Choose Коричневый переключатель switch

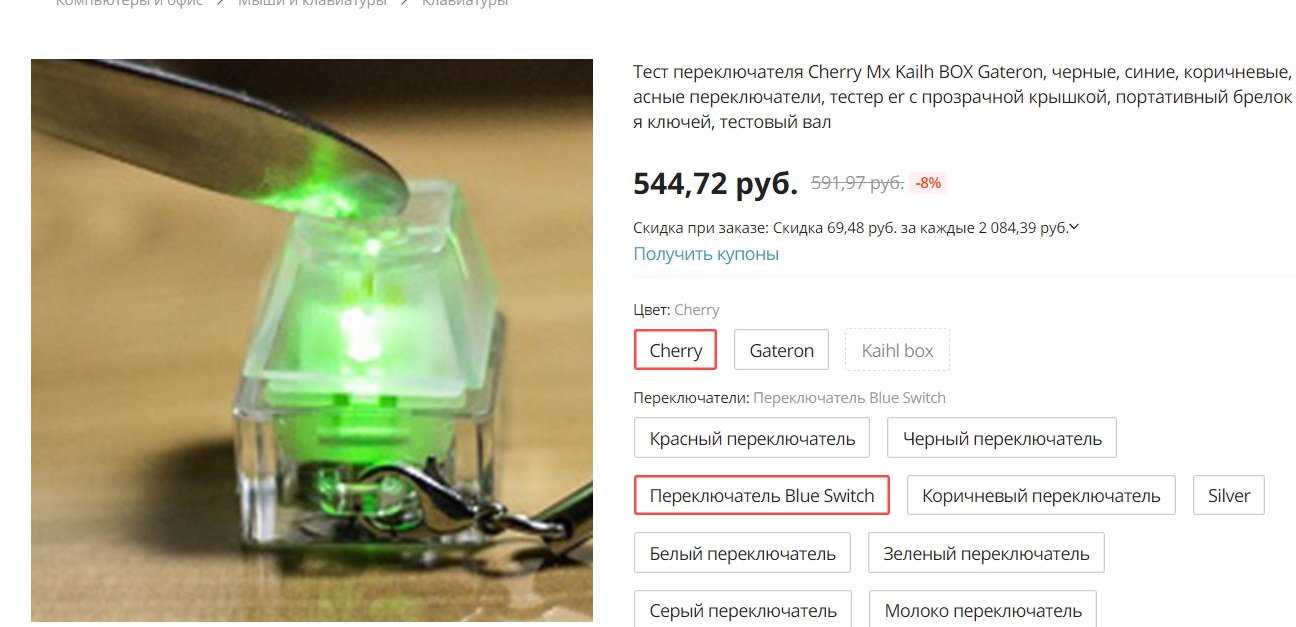1041,495
